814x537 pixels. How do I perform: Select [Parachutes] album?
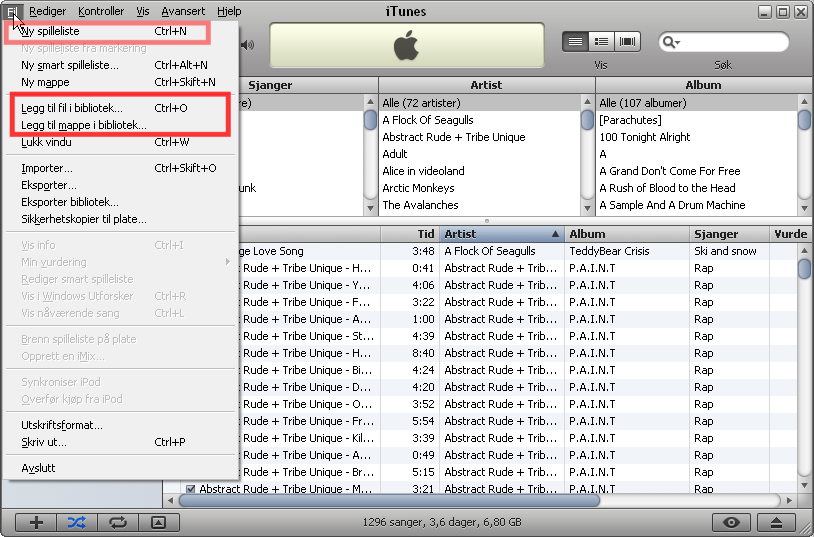(x=697, y=120)
